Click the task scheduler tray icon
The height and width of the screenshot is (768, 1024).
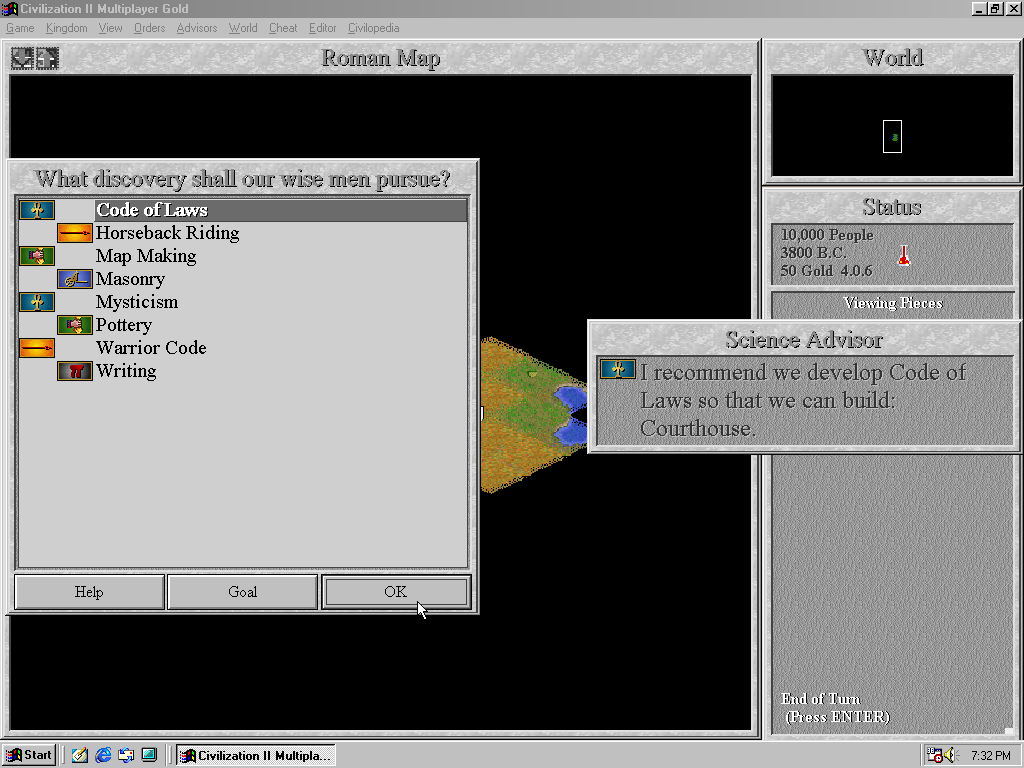pyautogui.click(x=935, y=755)
